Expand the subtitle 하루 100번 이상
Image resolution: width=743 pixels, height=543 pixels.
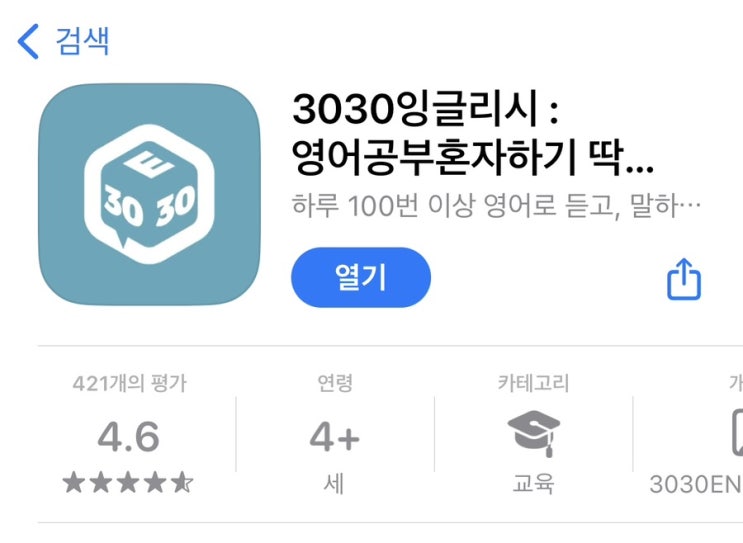[x=496, y=206]
